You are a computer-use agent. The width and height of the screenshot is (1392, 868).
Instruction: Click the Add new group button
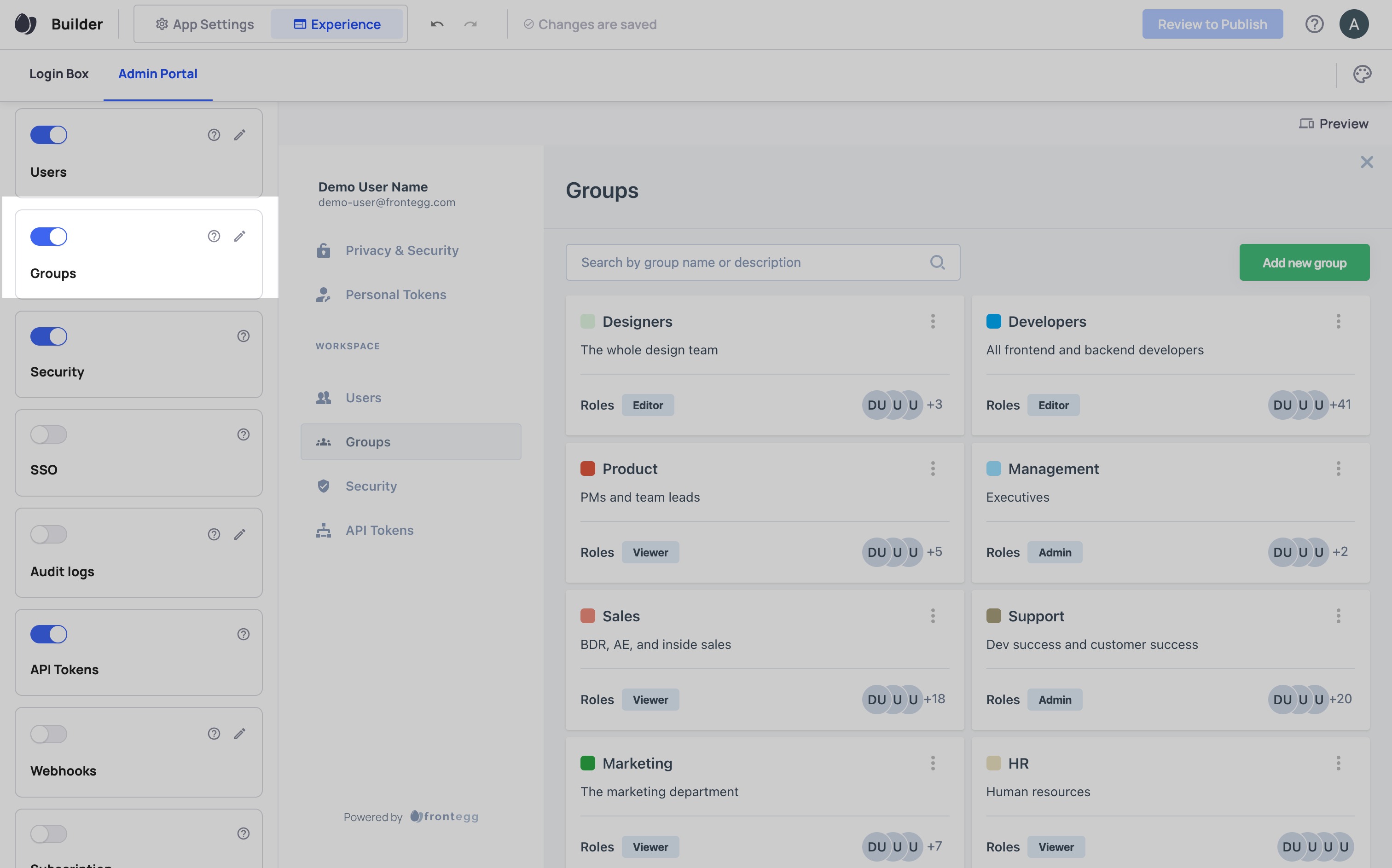(1304, 263)
